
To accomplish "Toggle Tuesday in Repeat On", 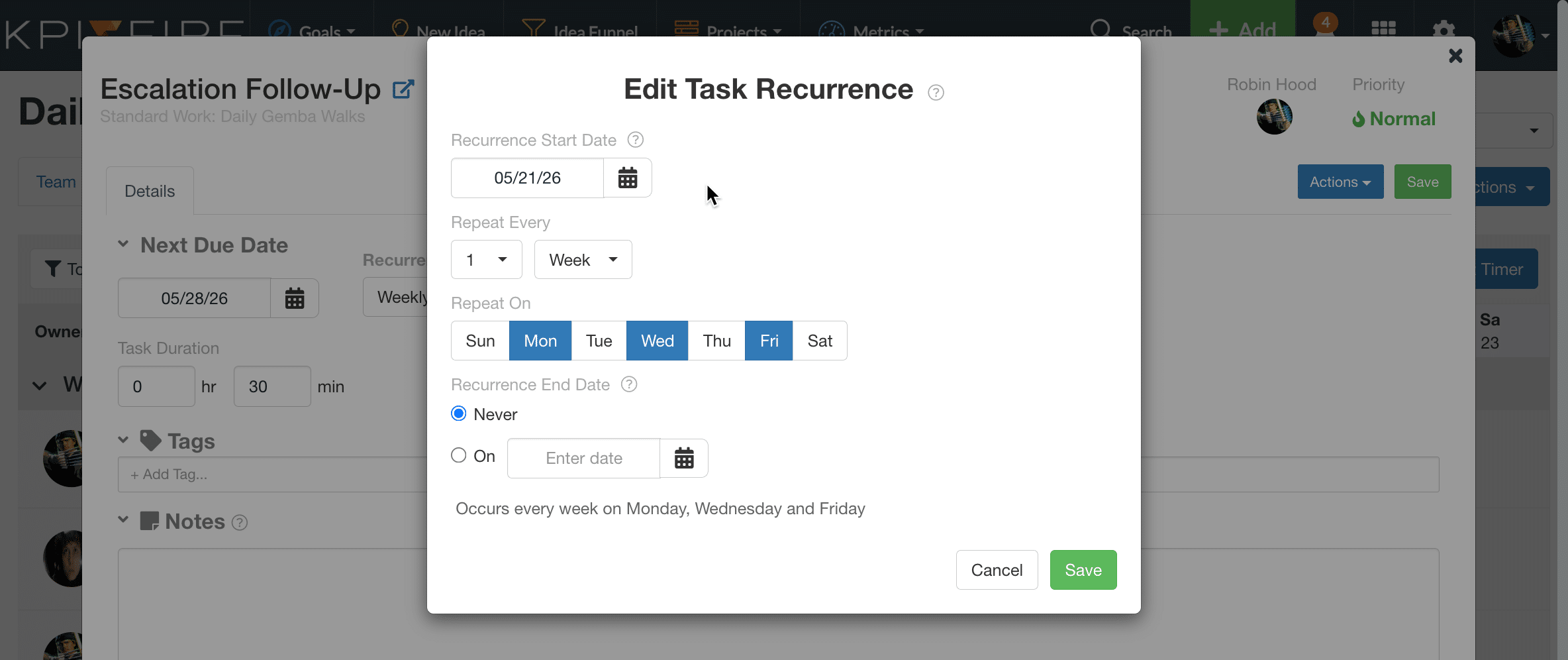I will (599, 341).
